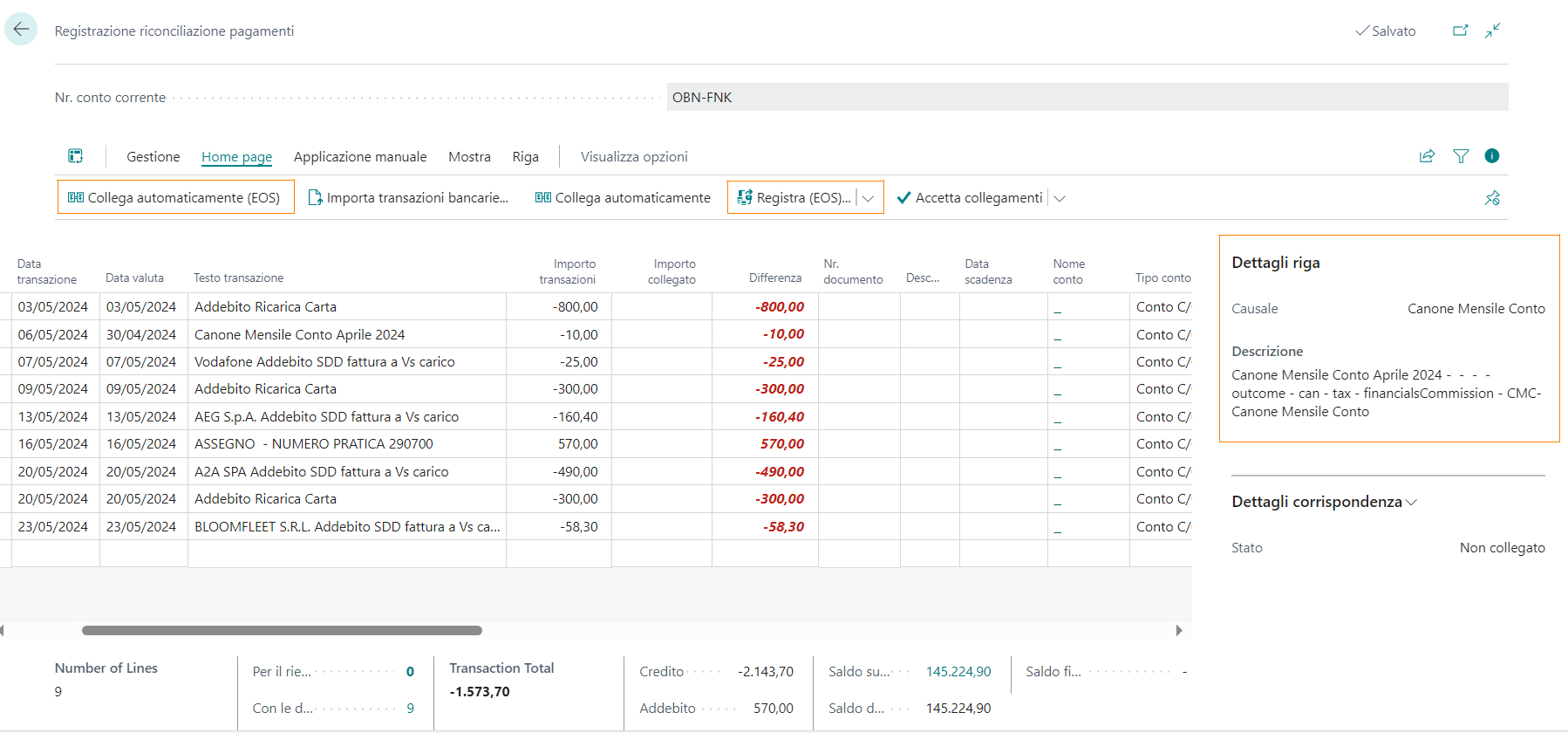Click Collega automaticamente (EOS) button
The image size is (1568, 733).
coord(175,197)
